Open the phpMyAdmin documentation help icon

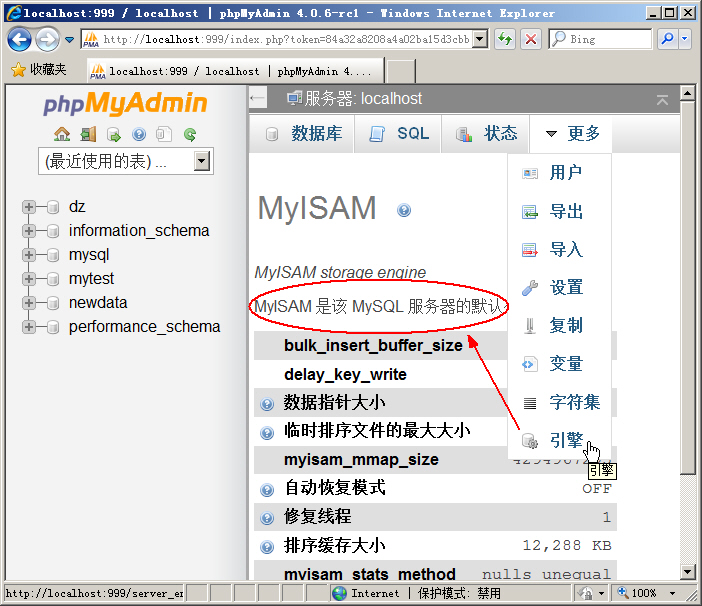[x=139, y=134]
